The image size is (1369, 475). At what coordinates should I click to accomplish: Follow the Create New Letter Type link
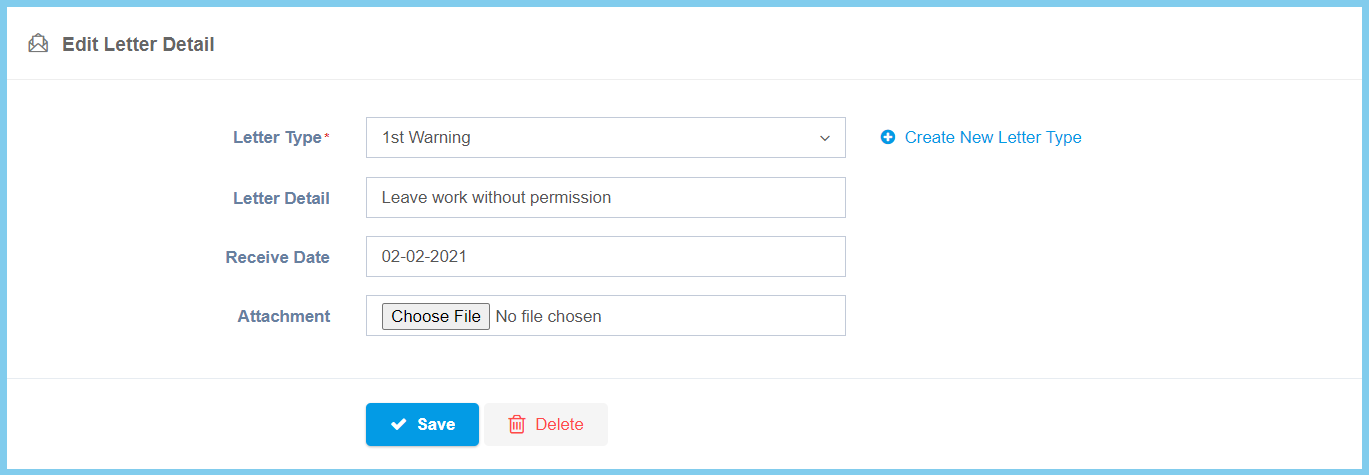click(992, 138)
